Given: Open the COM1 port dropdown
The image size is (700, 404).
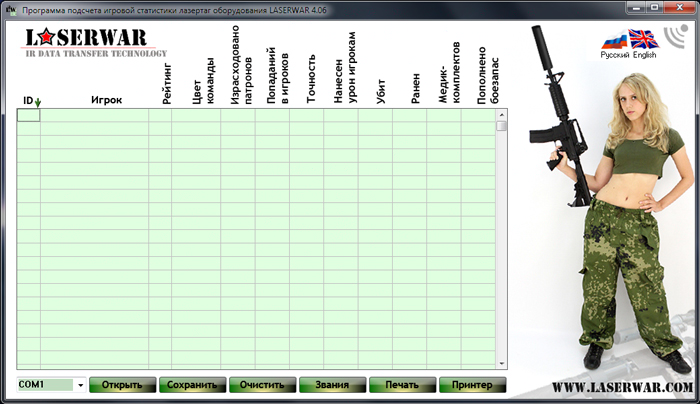Looking at the screenshot, I should (x=80, y=385).
